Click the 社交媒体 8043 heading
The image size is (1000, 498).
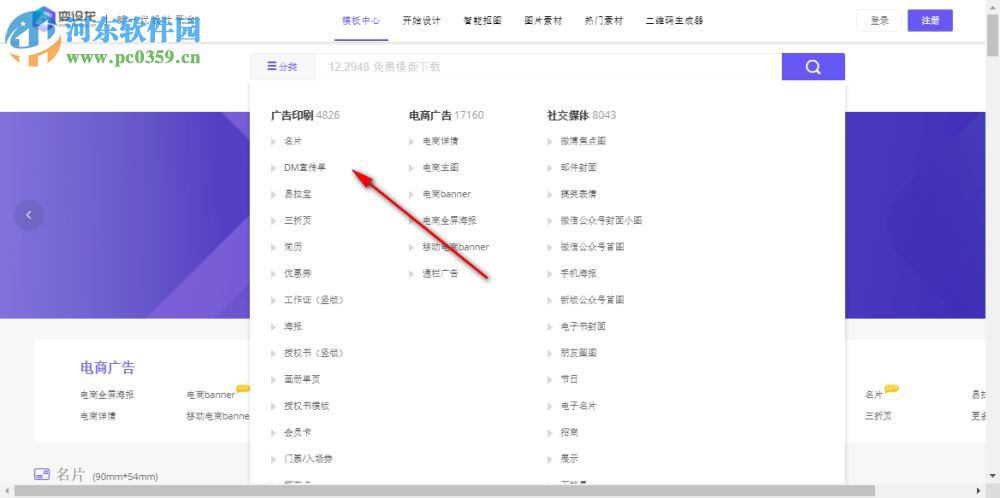click(582, 115)
